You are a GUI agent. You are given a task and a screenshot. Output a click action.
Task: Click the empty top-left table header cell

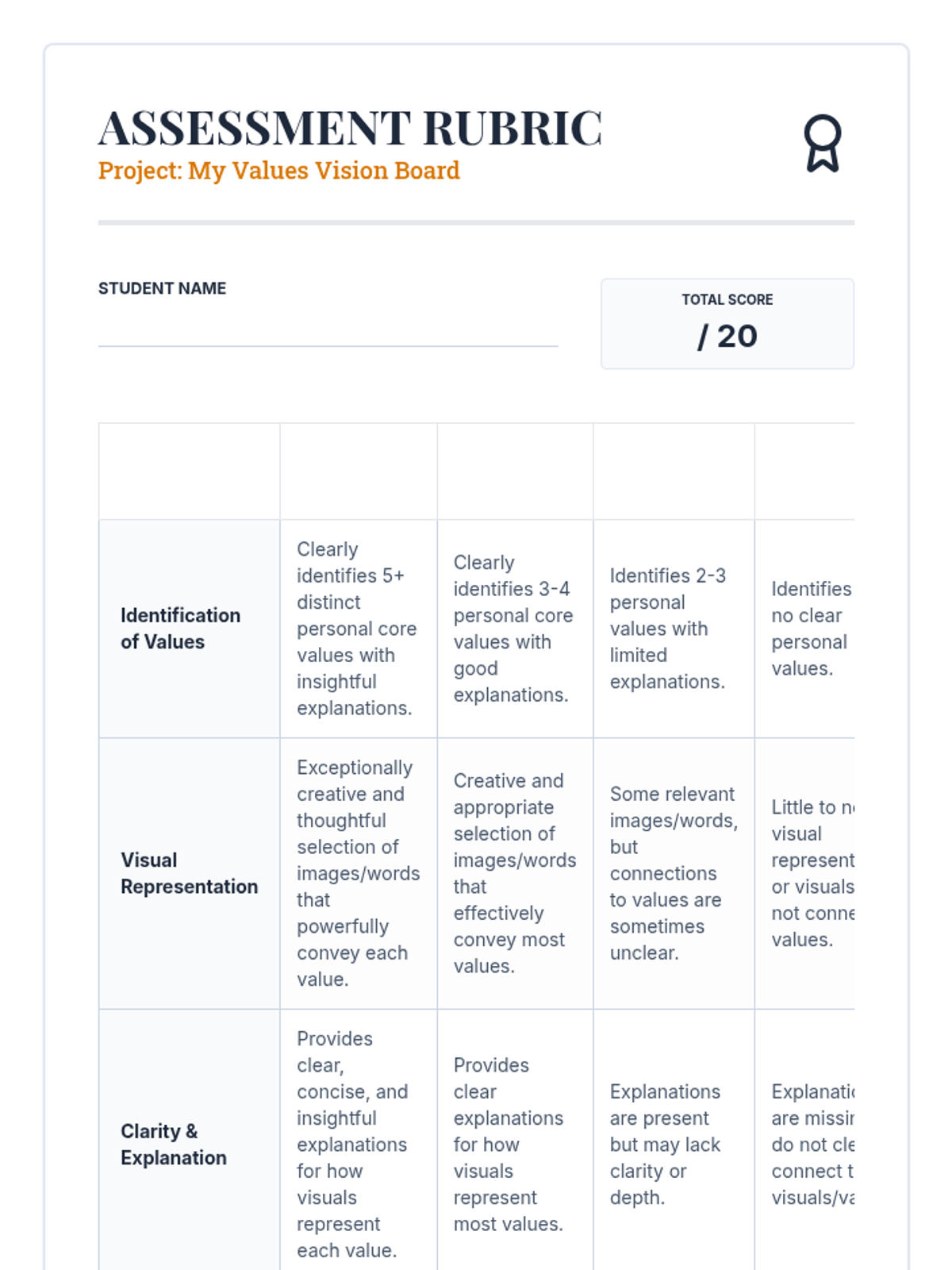pyautogui.click(x=189, y=471)
